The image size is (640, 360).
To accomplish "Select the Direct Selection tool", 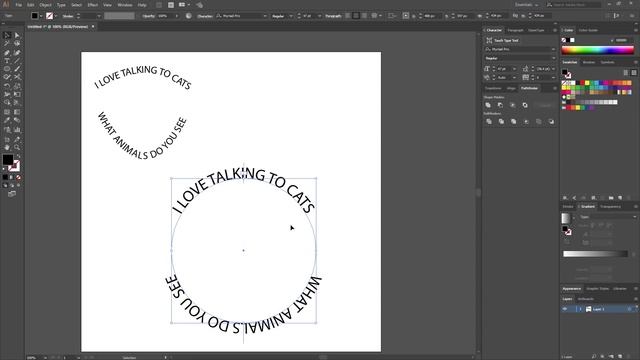I will pos(17,36).
